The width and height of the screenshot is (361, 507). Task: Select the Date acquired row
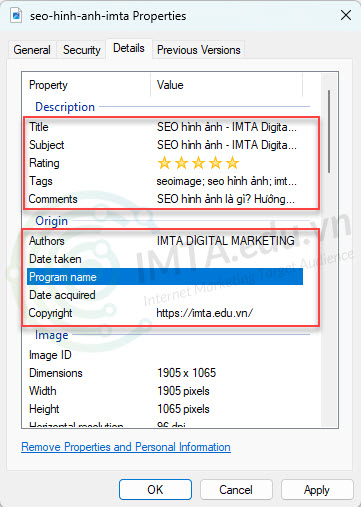165,295
